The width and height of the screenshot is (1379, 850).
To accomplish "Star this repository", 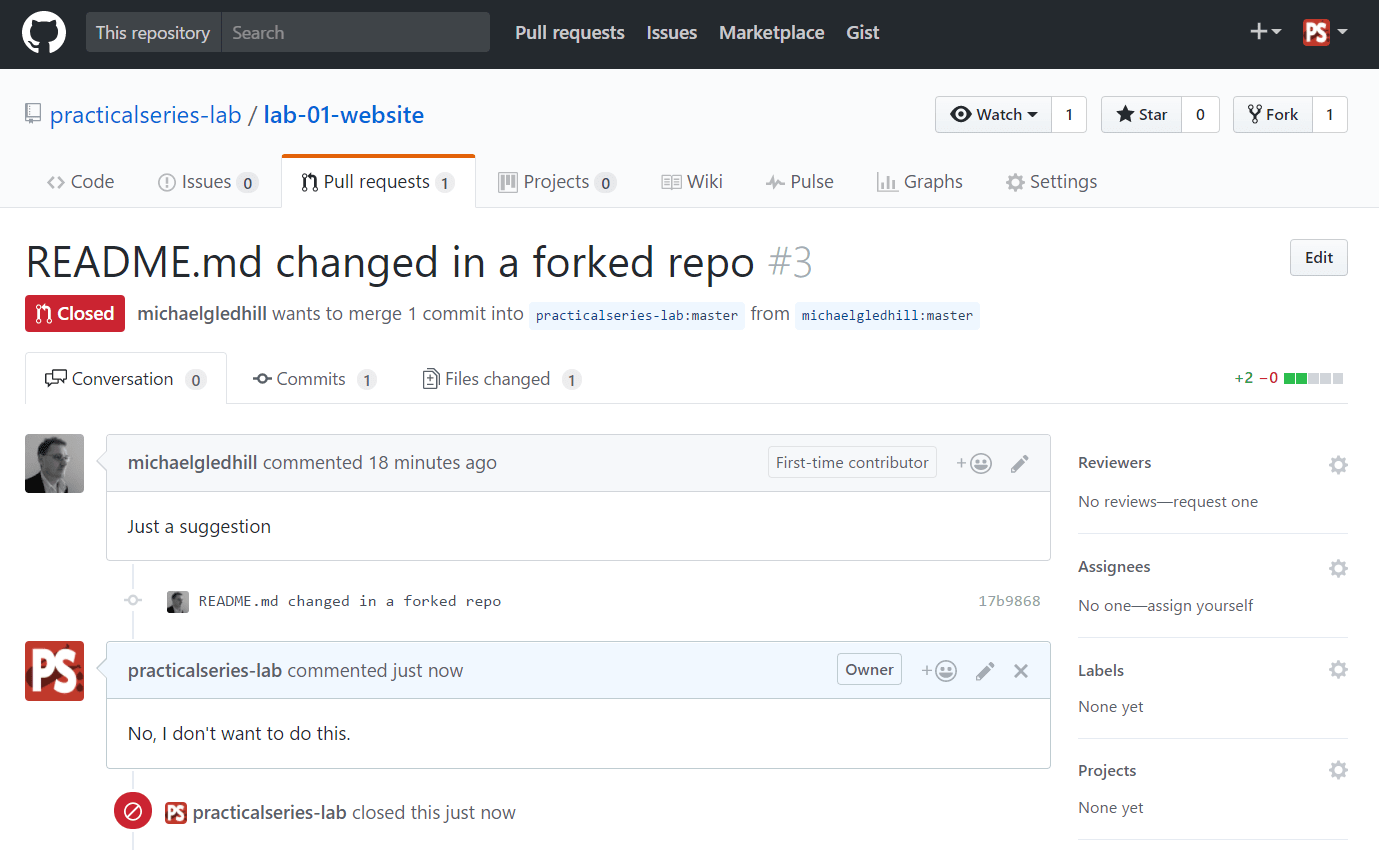I will click(x=1141, y=115).
